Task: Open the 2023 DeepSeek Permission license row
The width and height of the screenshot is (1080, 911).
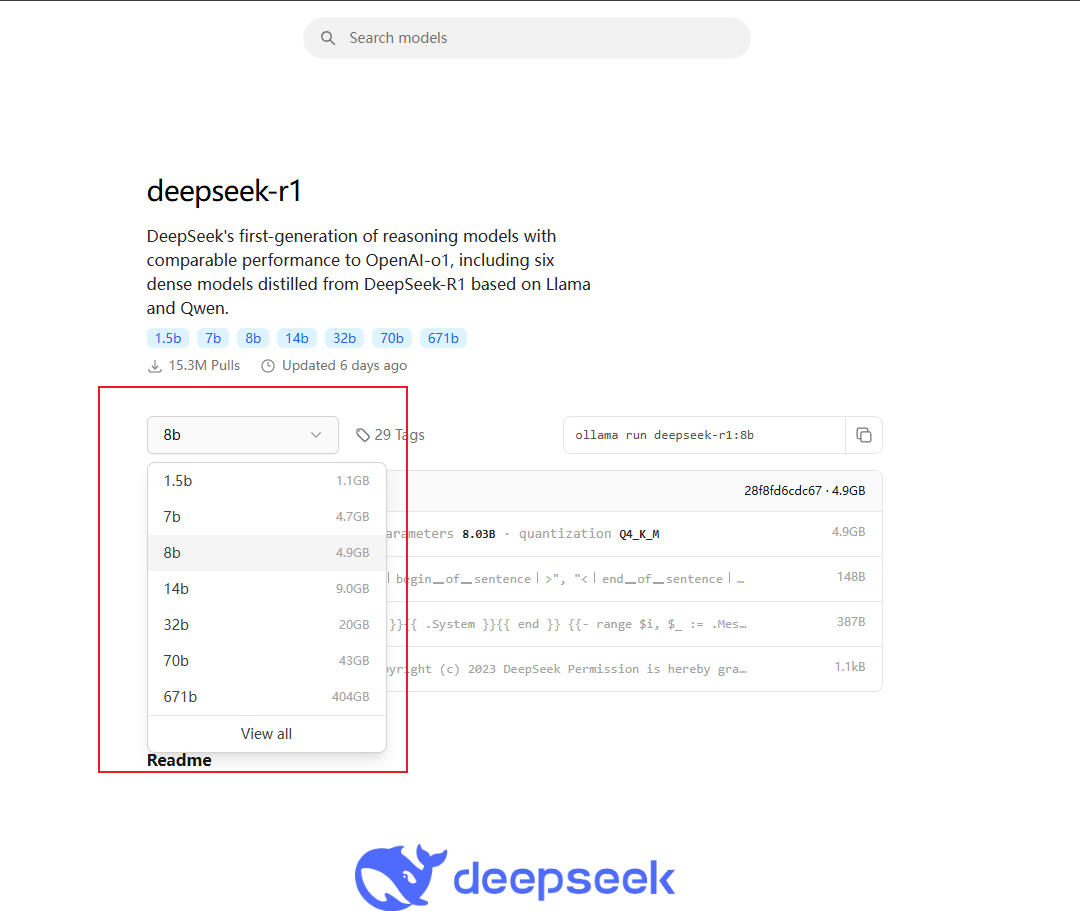Action: (634, 669)
